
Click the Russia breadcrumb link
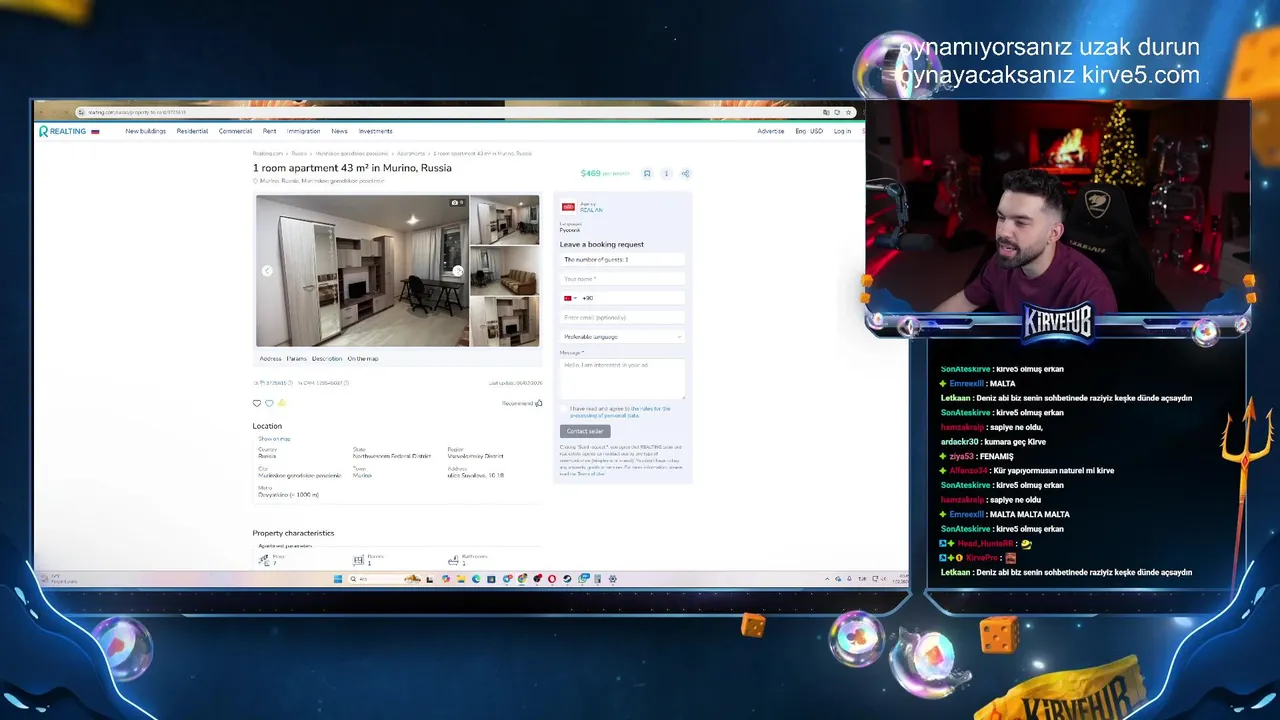[x=299, y=153]
